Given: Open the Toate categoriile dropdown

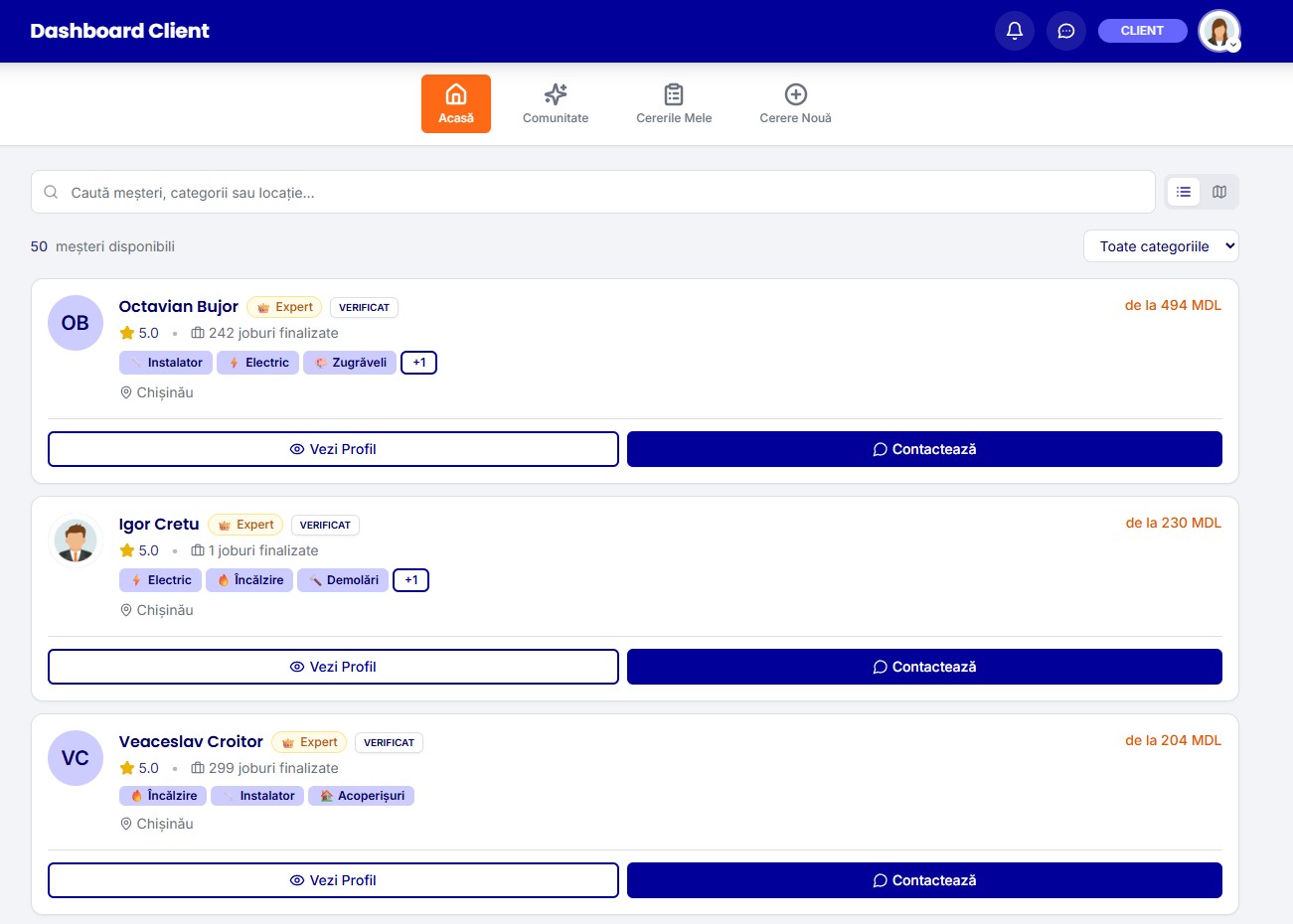Looking at the screenshot, I should (x=1160, y=246).
